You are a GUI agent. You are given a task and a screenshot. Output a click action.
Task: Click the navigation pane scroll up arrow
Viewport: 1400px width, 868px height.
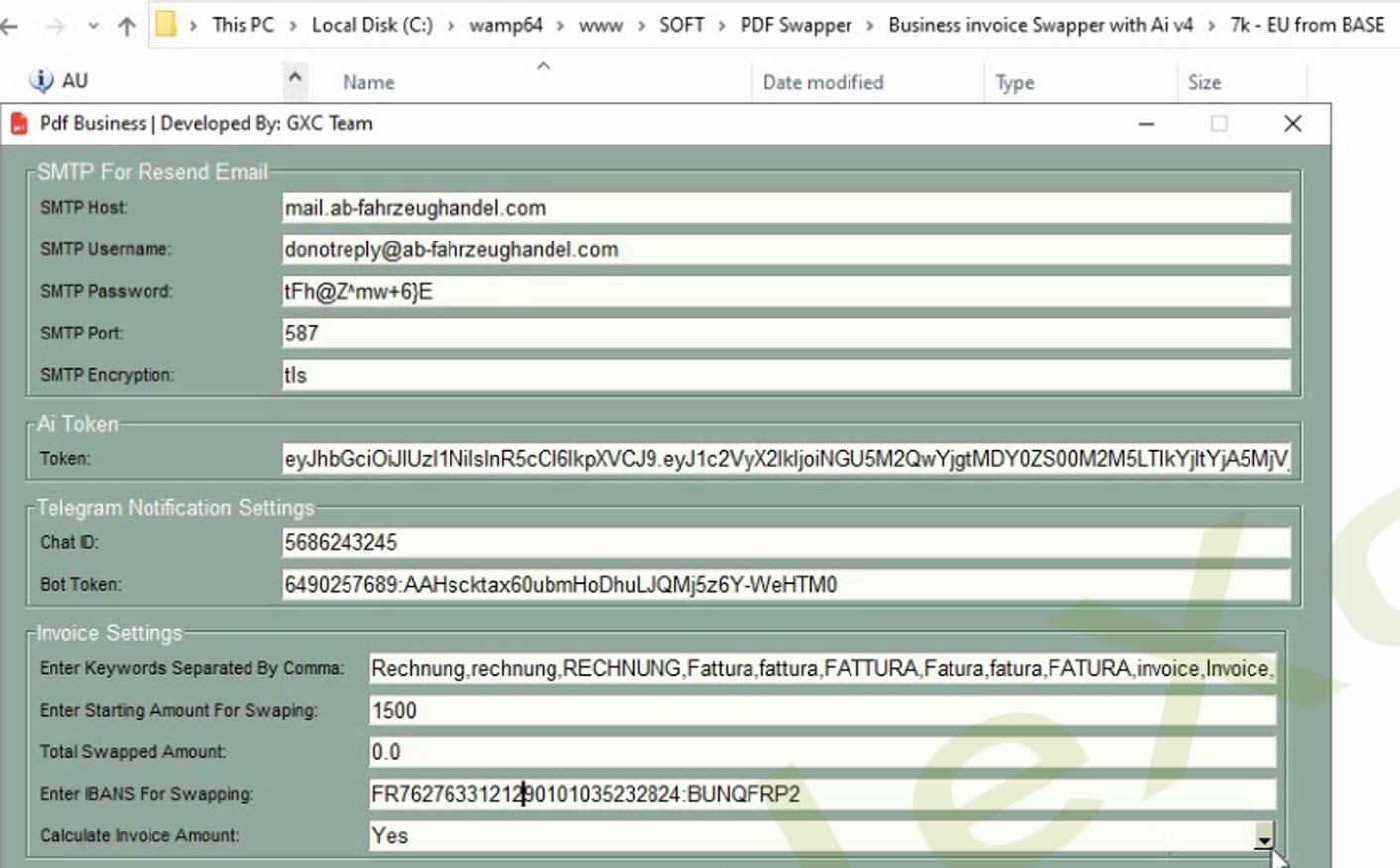coord(295,78)
